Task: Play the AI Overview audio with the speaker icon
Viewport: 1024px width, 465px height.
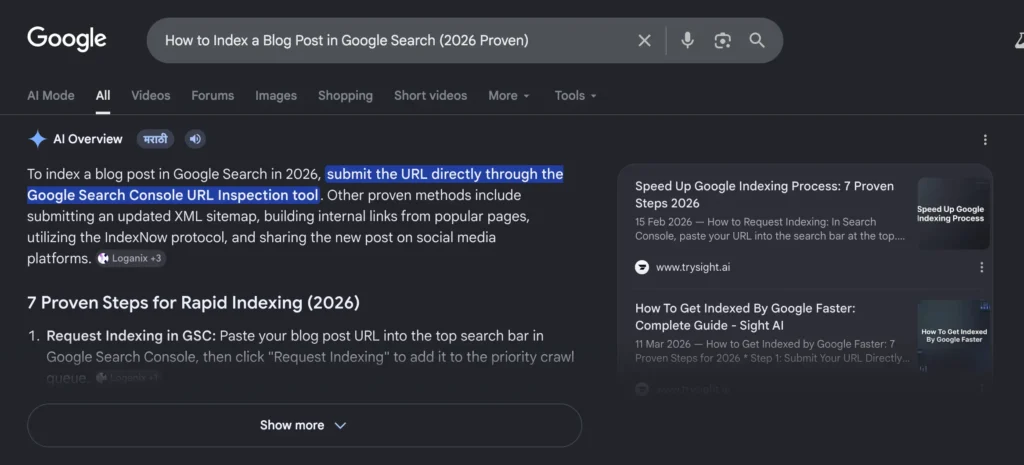Action: click(195, 139)
